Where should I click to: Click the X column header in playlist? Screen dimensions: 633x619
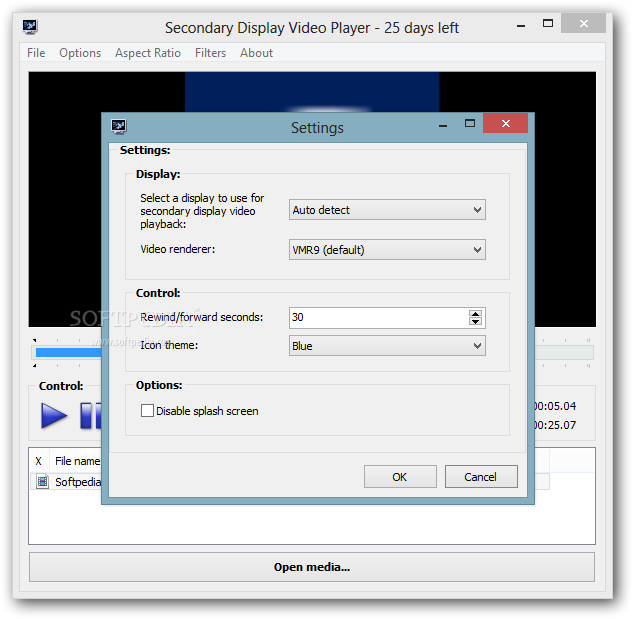click(39, 461)
